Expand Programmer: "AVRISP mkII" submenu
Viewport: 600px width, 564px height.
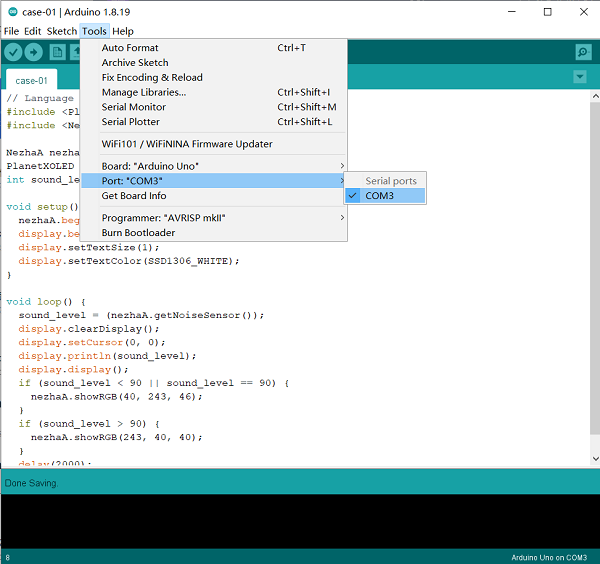click(214, 218)
